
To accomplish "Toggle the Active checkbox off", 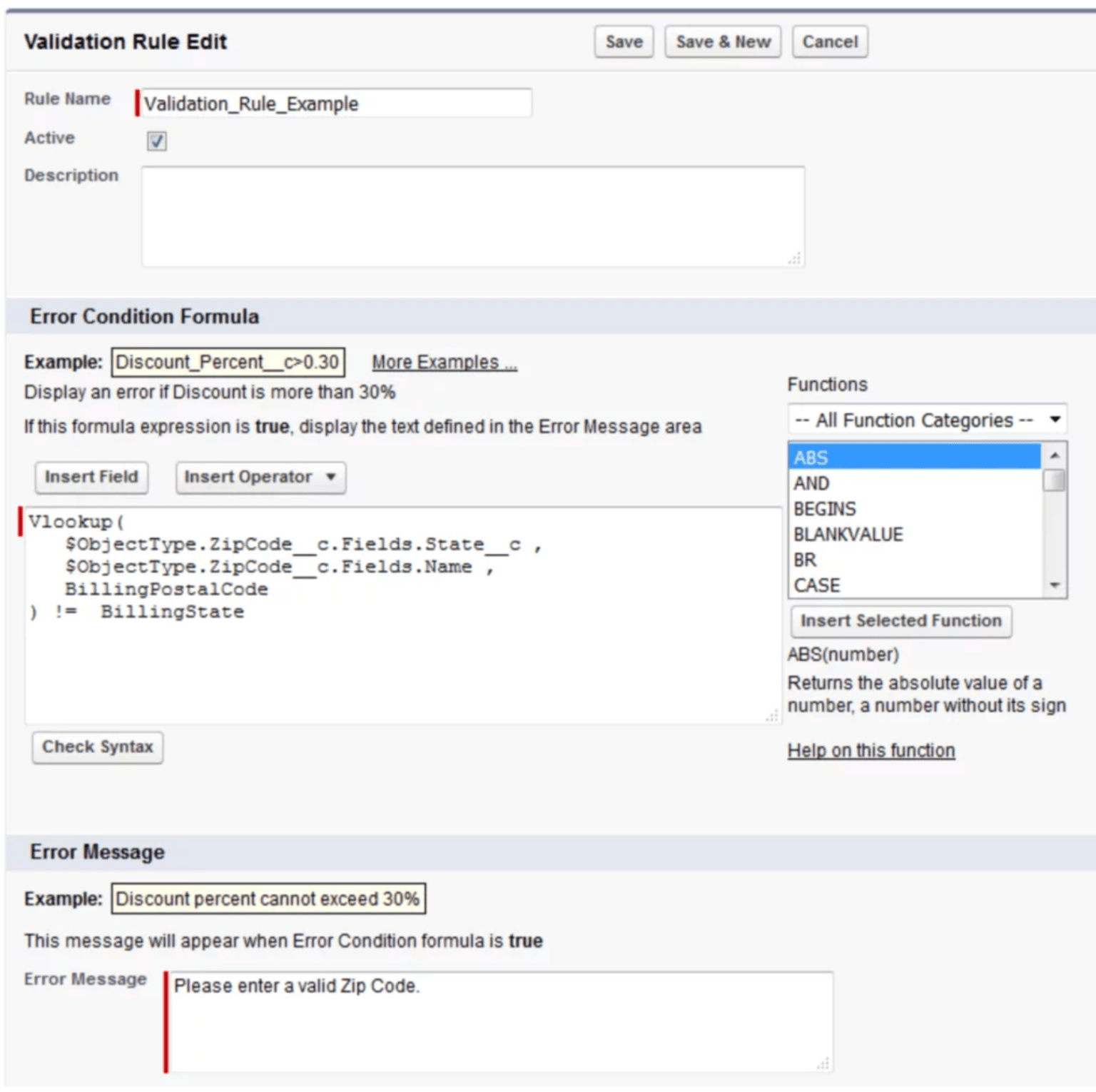I will pyautogui.click(x=157, y=142).
